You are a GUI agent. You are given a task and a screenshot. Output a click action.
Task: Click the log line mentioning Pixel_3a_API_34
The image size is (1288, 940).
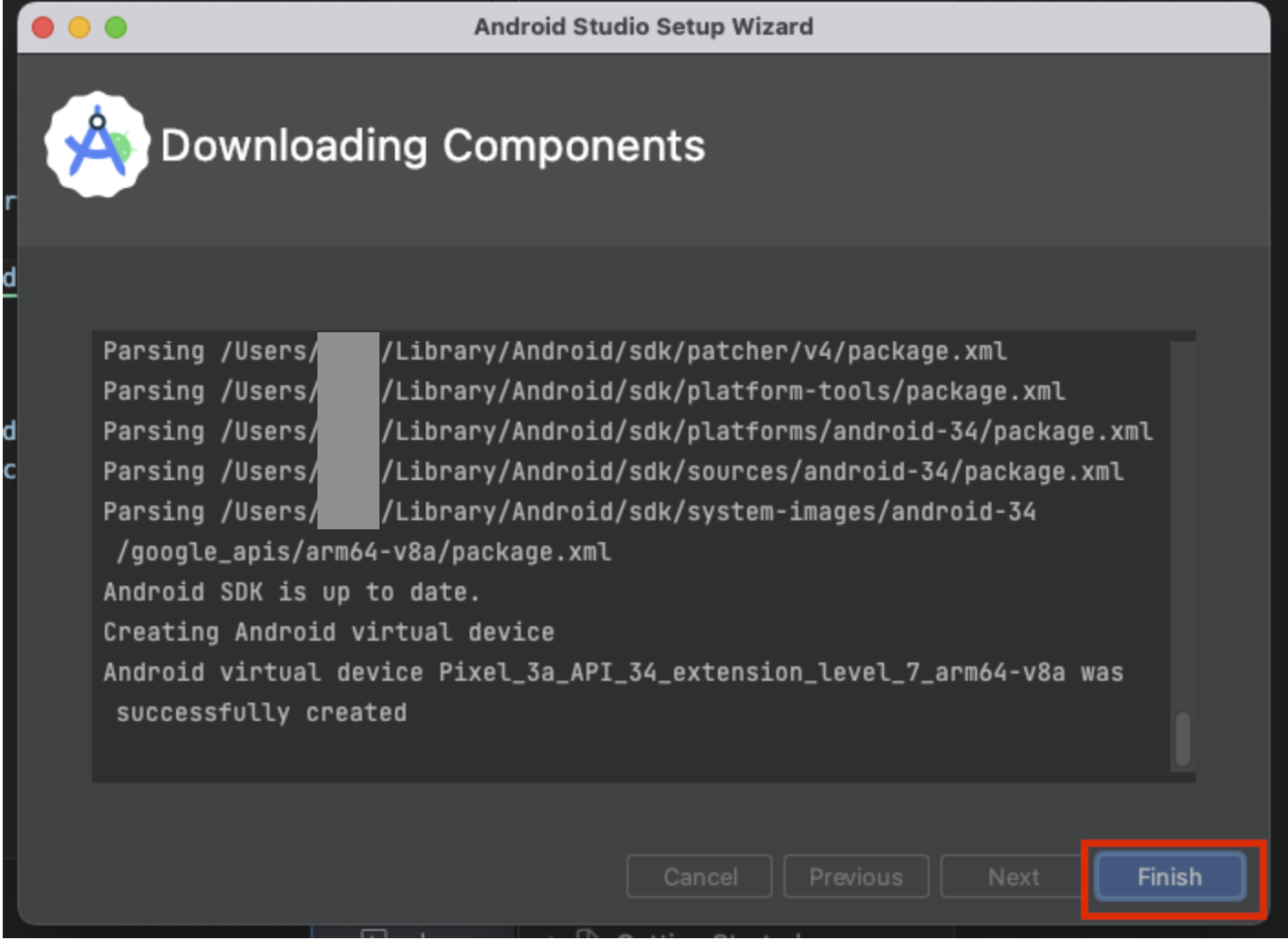pyautogui.click(x=613, y=673)
